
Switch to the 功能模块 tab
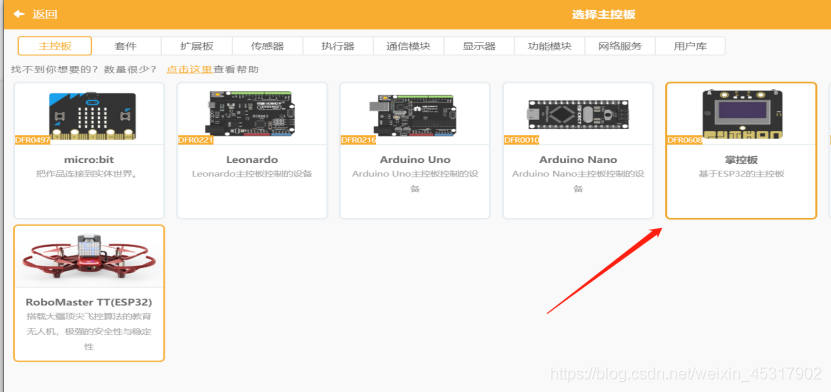point(550,46)
